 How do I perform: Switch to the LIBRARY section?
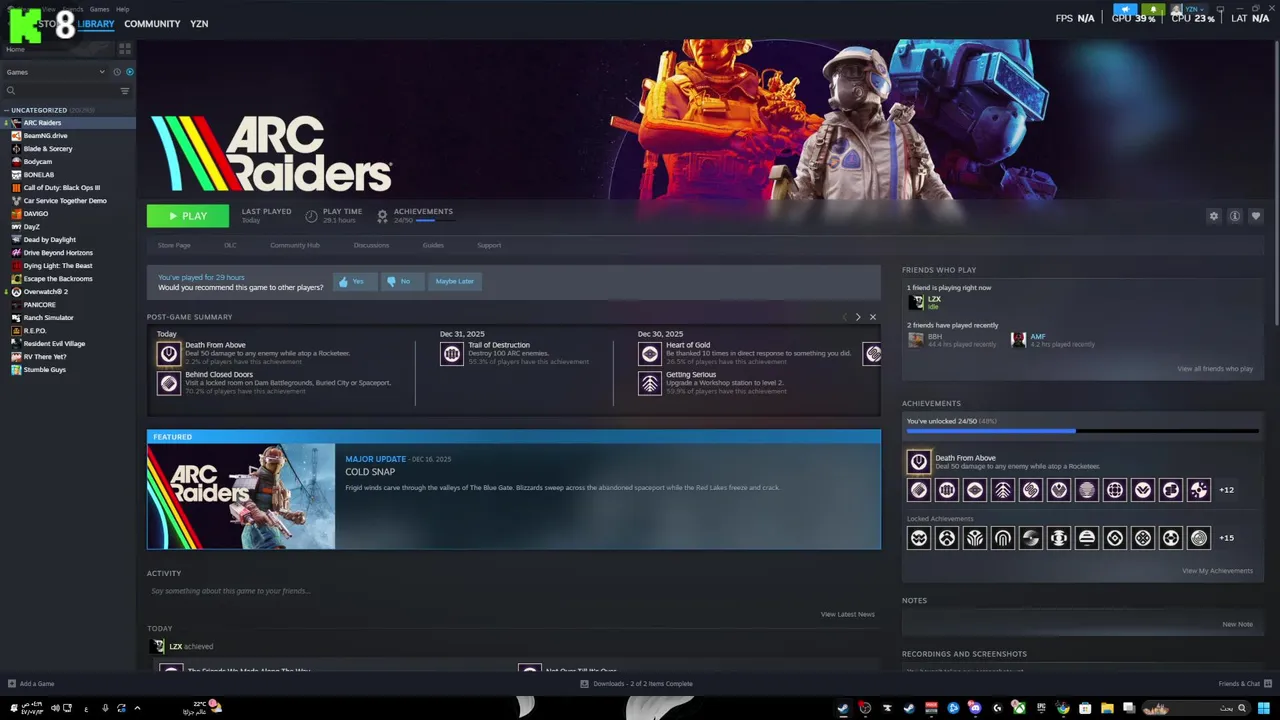pyautogui.click(x=96, y=24)
